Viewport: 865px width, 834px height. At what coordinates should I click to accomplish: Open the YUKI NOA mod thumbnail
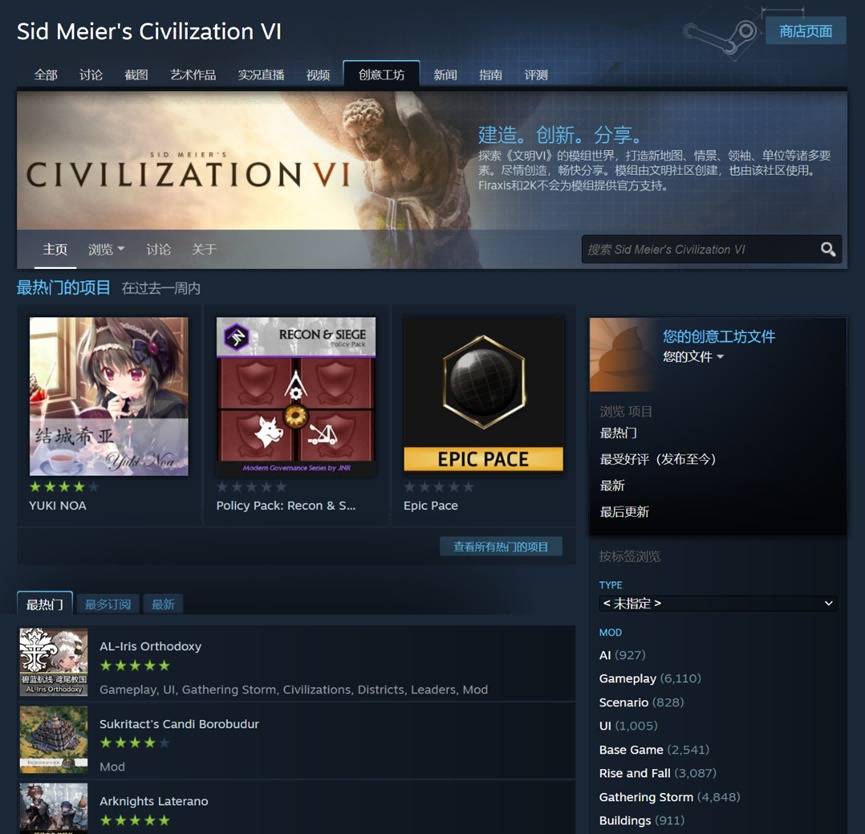click(x=109, y=396)
